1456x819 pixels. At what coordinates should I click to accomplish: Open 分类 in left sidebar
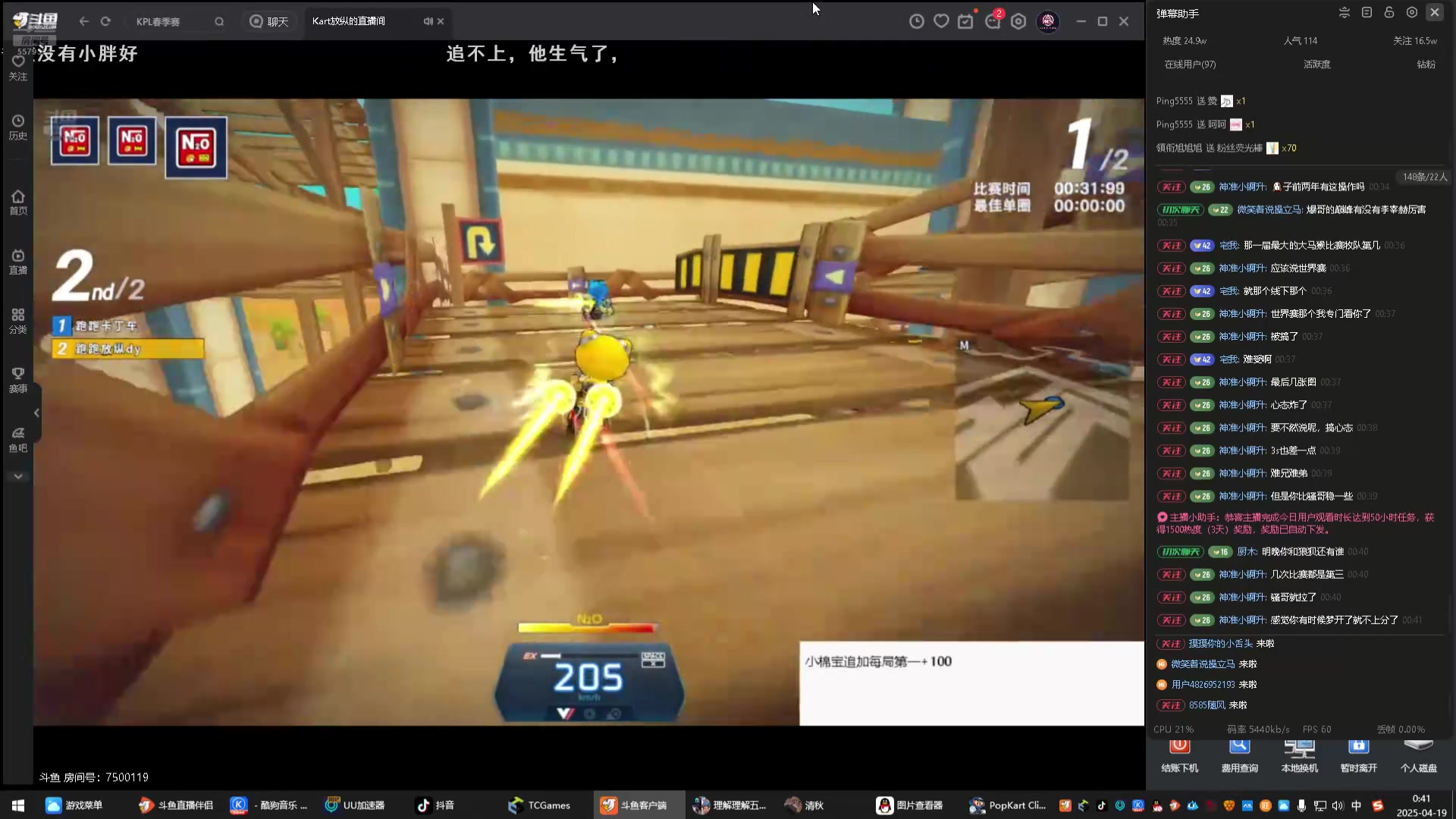pos(18,321)
